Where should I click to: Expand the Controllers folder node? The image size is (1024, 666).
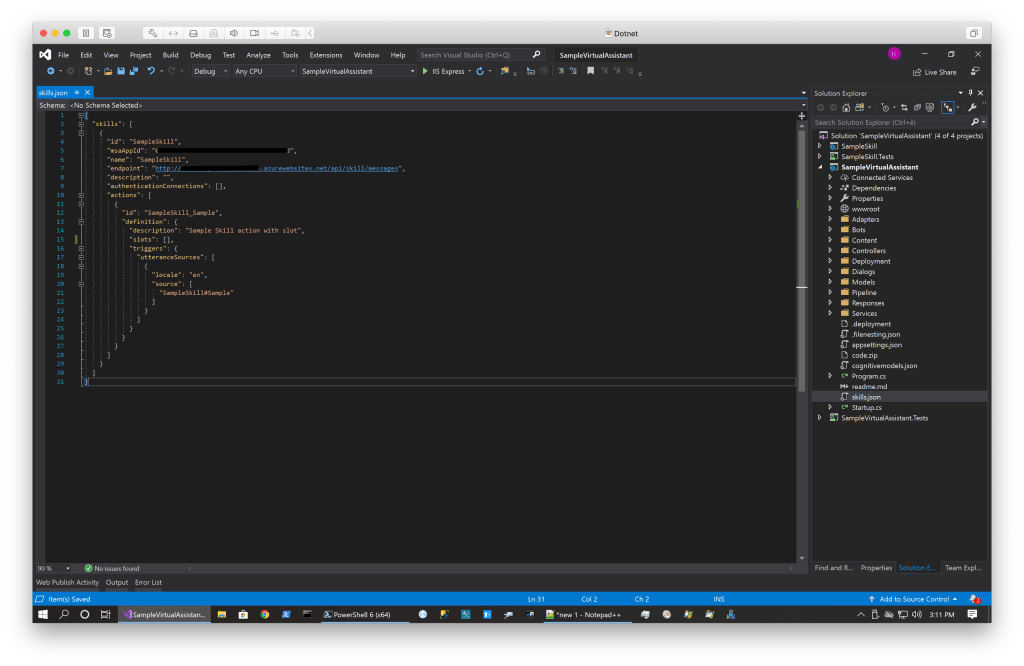coord(830,251)
